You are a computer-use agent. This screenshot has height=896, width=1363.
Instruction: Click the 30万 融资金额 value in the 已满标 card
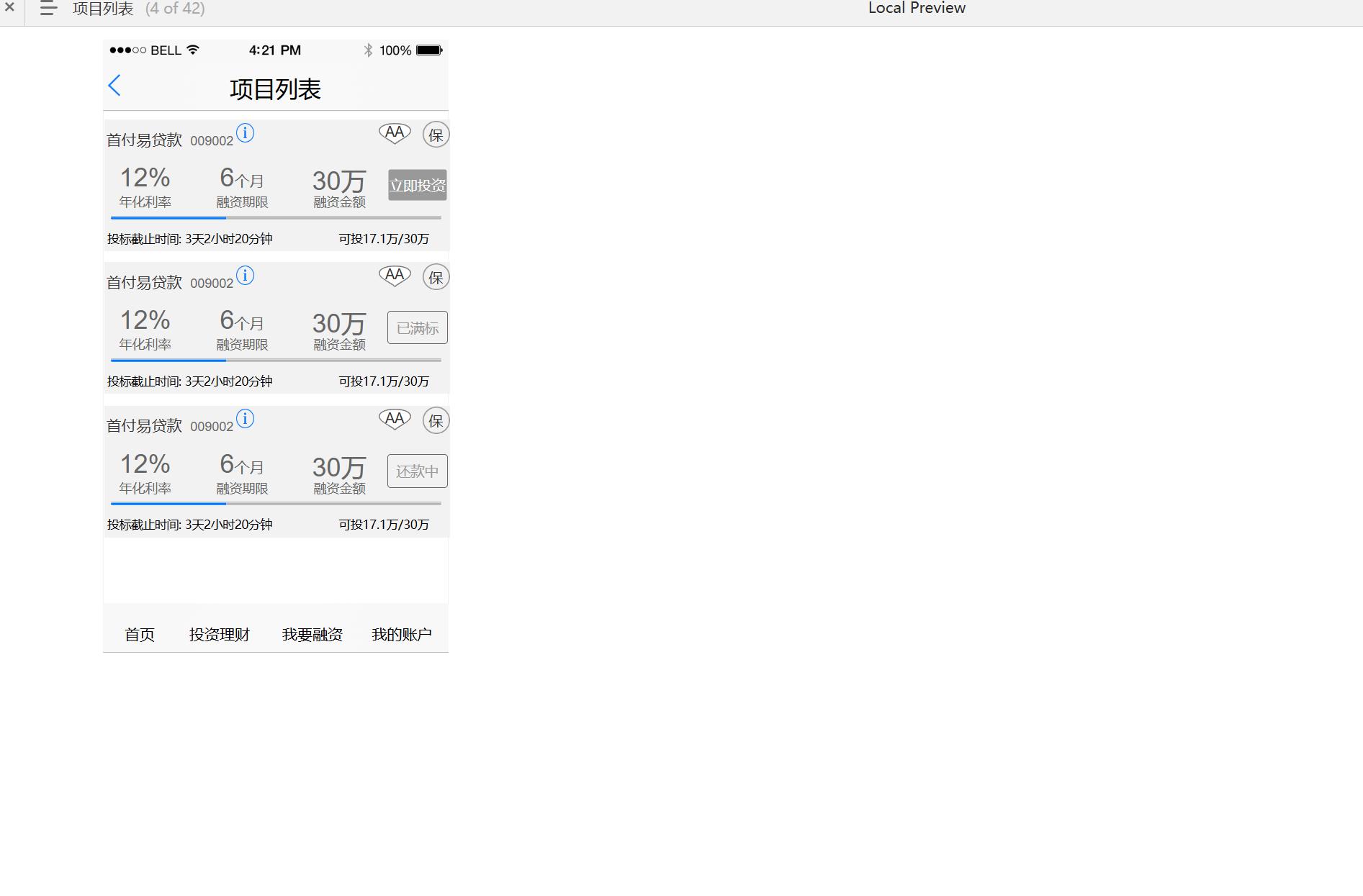(339, 323)
